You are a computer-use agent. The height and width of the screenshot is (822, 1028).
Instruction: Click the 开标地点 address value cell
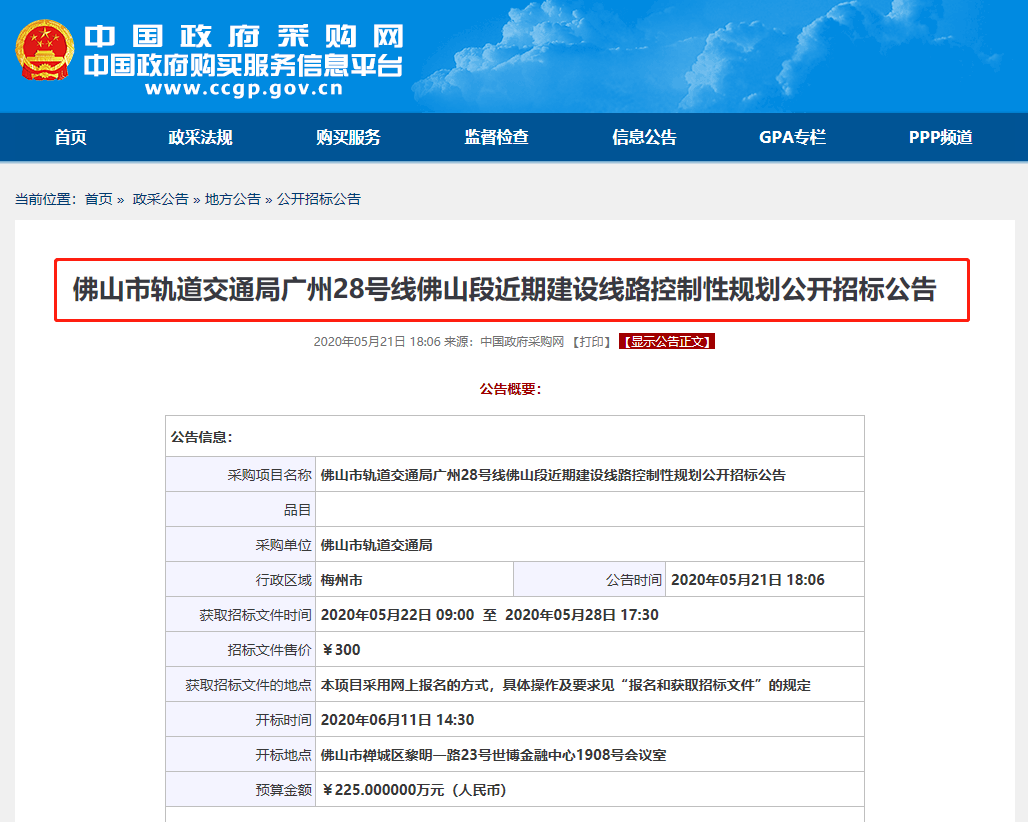[493, 755]
